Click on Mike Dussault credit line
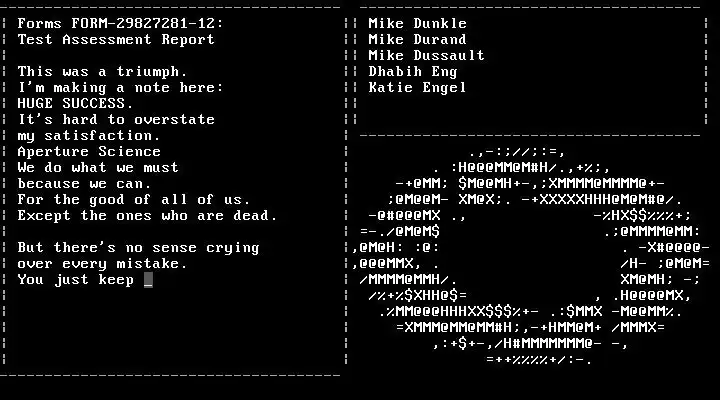The width and height of the screenshot is (720, 400). pyautogui.click(x=426, y=56)
